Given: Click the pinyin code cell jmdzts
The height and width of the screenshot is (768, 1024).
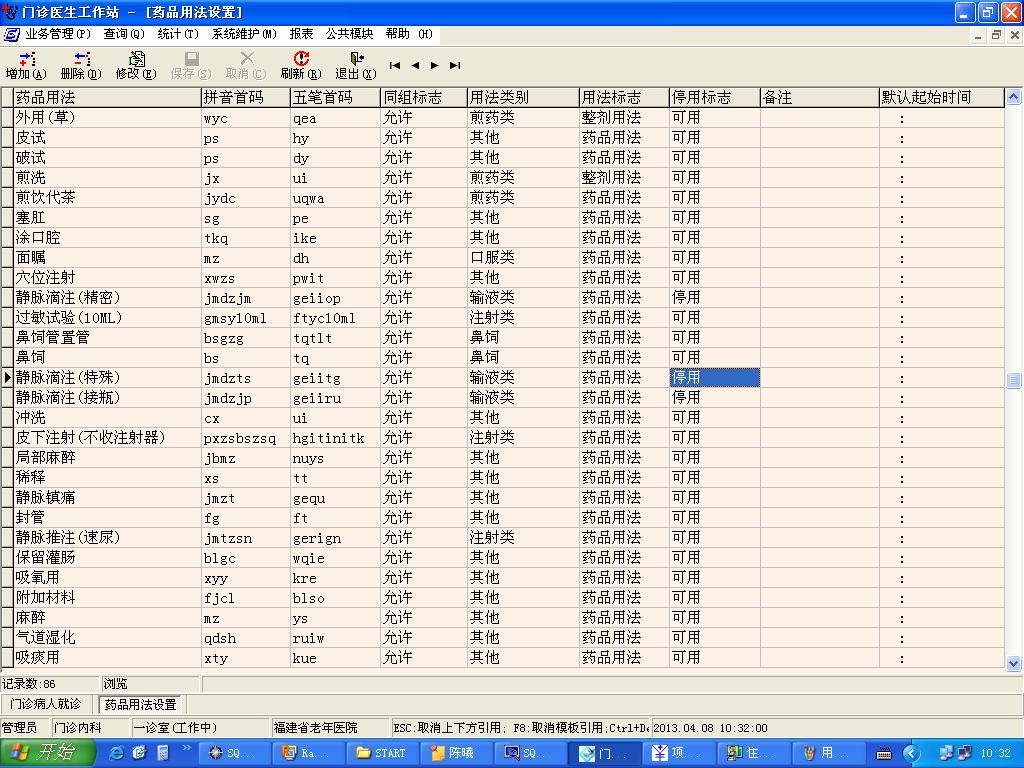Looking at the screenshot, I should coord(246,377).
